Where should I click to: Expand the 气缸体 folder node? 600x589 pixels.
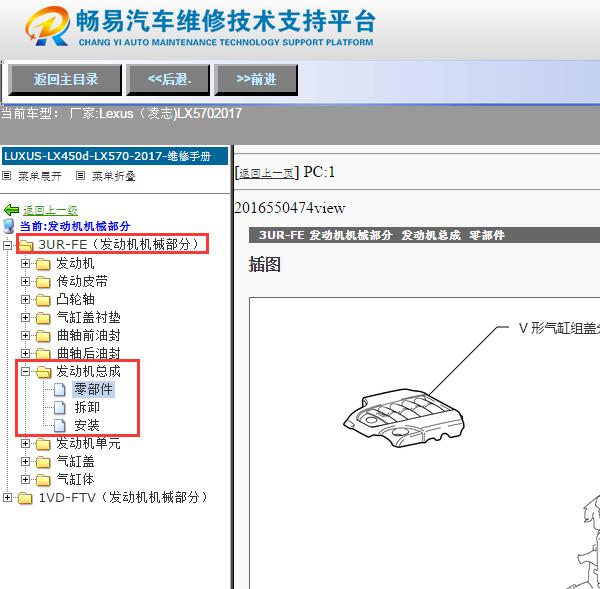pyautogui.click(x=25, y=479)
